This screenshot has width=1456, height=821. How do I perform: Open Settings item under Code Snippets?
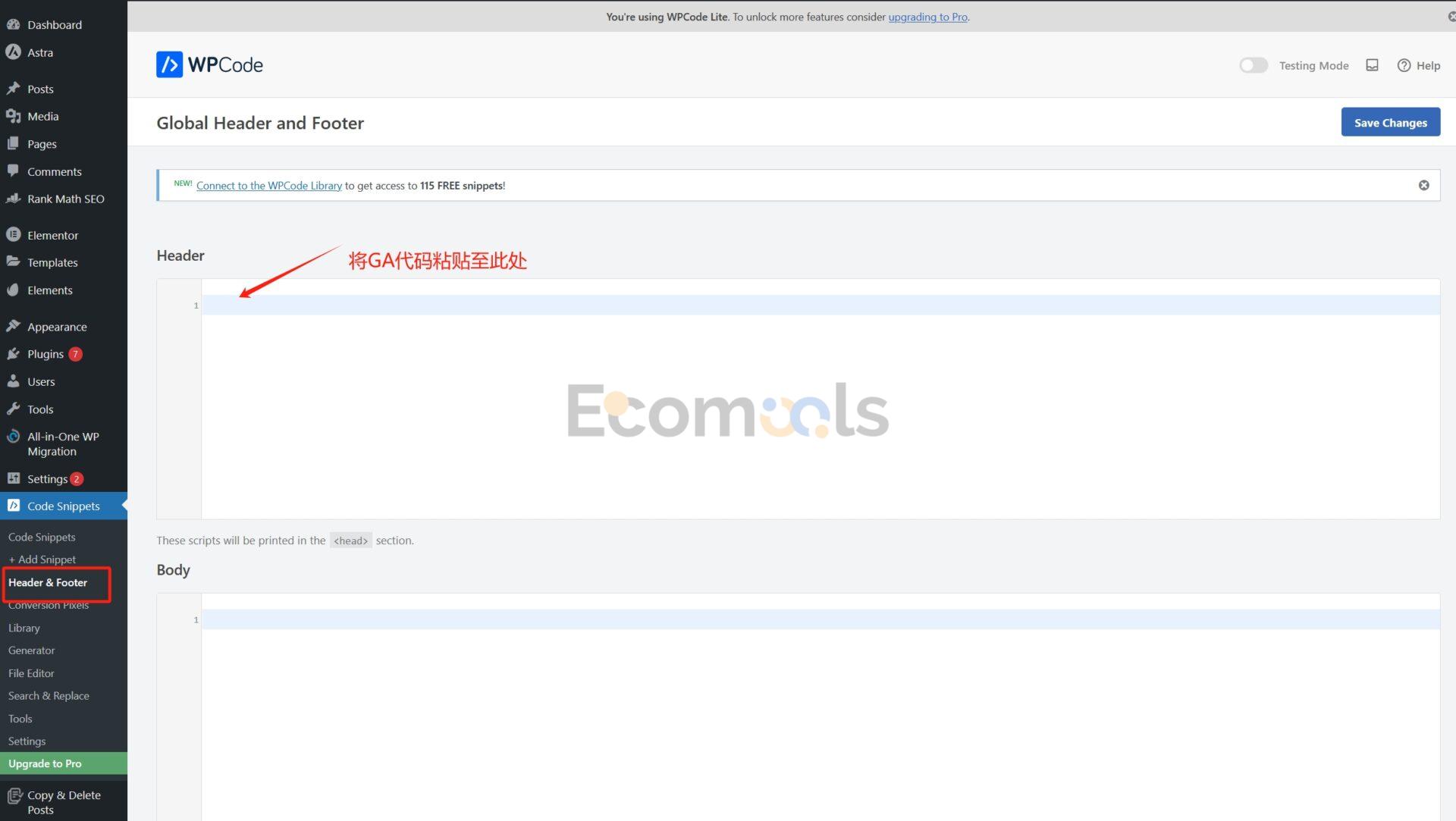(x=27, y=741)
